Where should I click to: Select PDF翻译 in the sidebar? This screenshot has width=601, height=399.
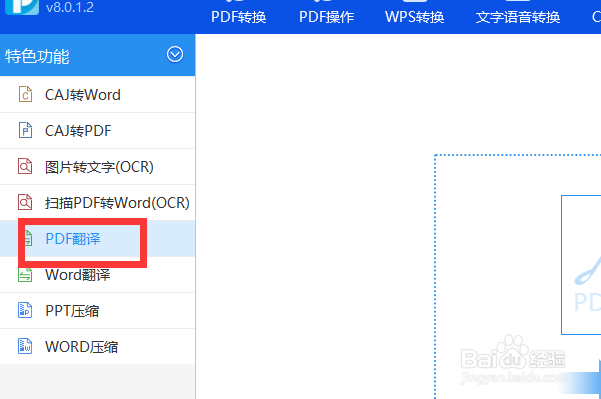tap(97, 238)
